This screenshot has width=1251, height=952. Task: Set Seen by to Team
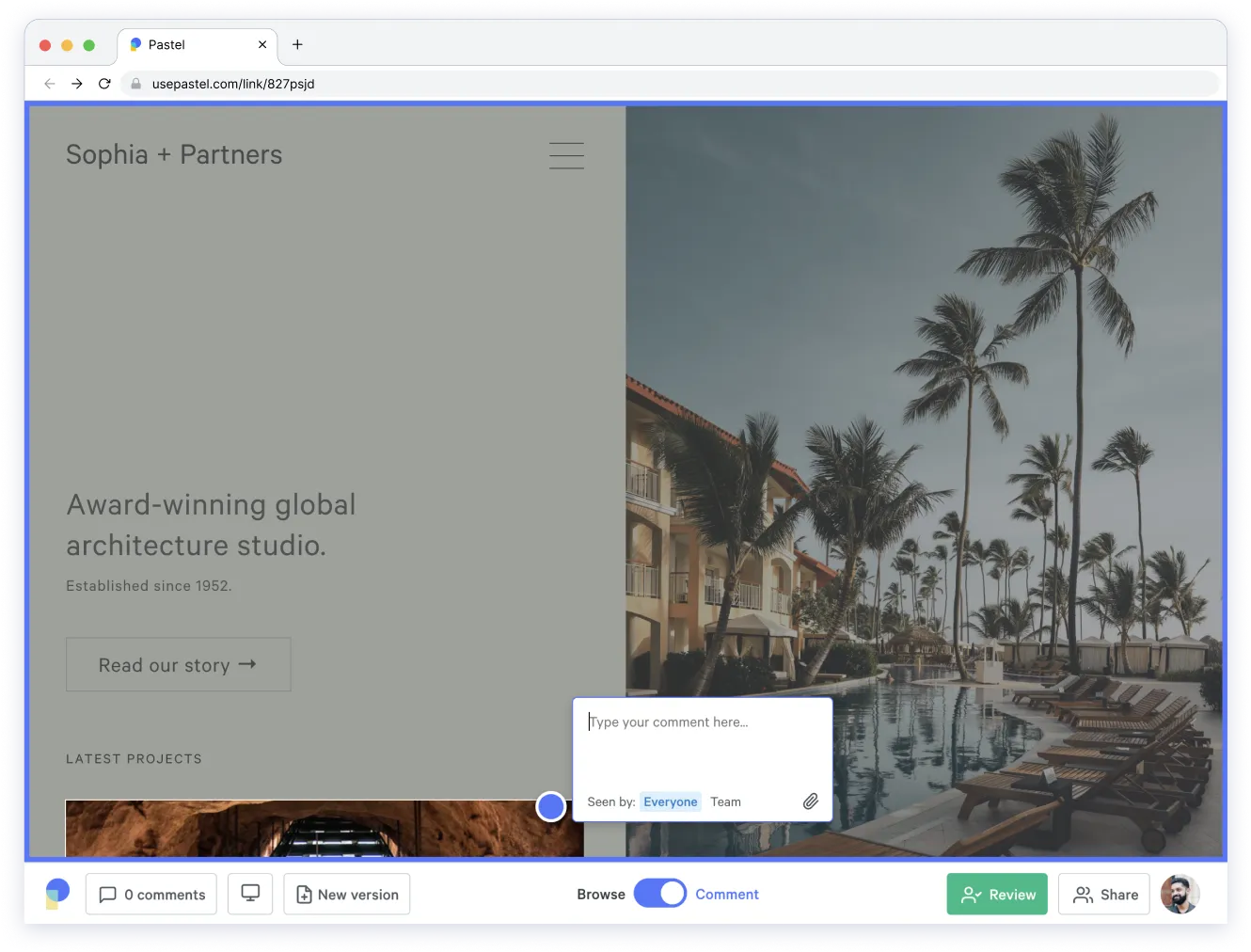click(x=725, y=802)
